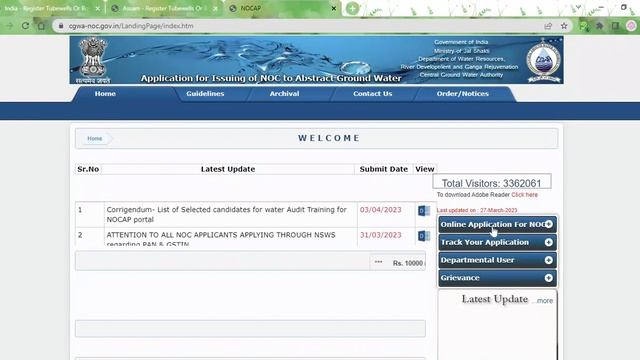640x360 pixels.
Task: Reload the page with the refresh icon
Action: pyautogui.click(x=25, y=26)
